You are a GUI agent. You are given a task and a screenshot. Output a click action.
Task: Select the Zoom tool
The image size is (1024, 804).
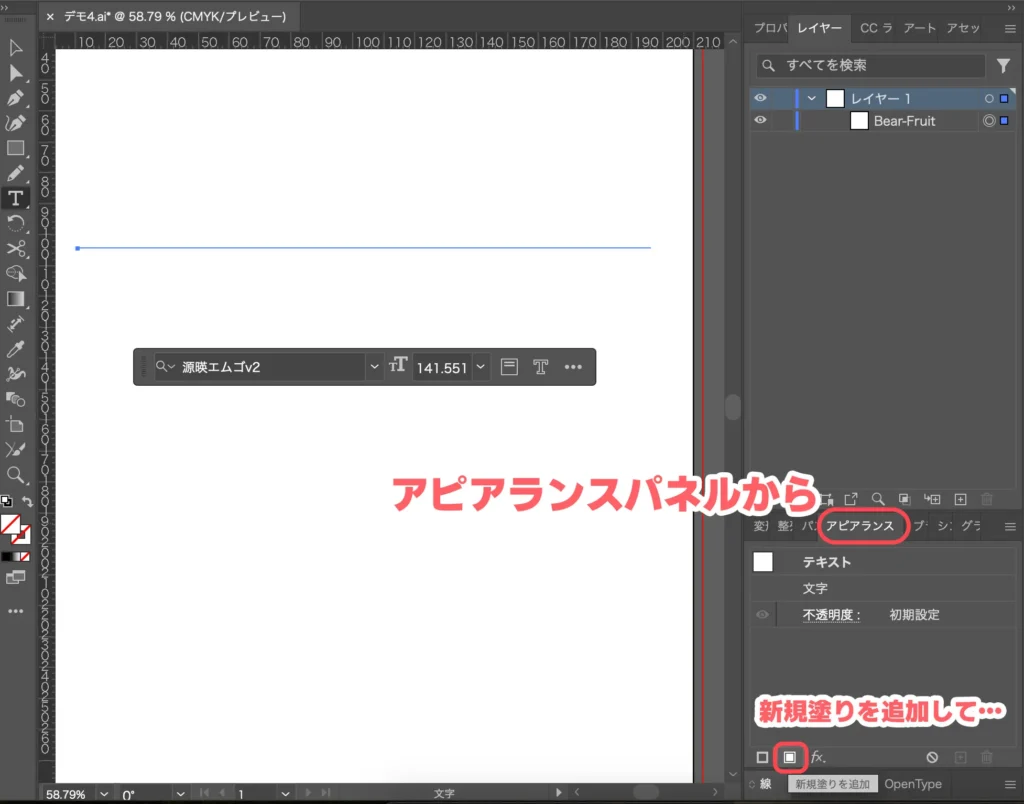(15, 476)
